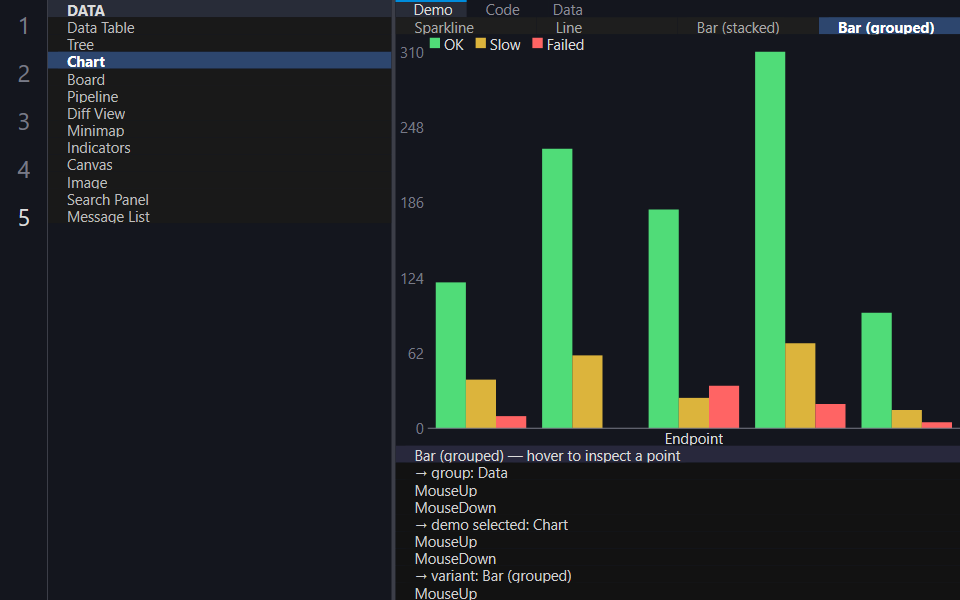Open the Tree demo
The width and height of the screenshot is (960, 600).
coord(219,45)
